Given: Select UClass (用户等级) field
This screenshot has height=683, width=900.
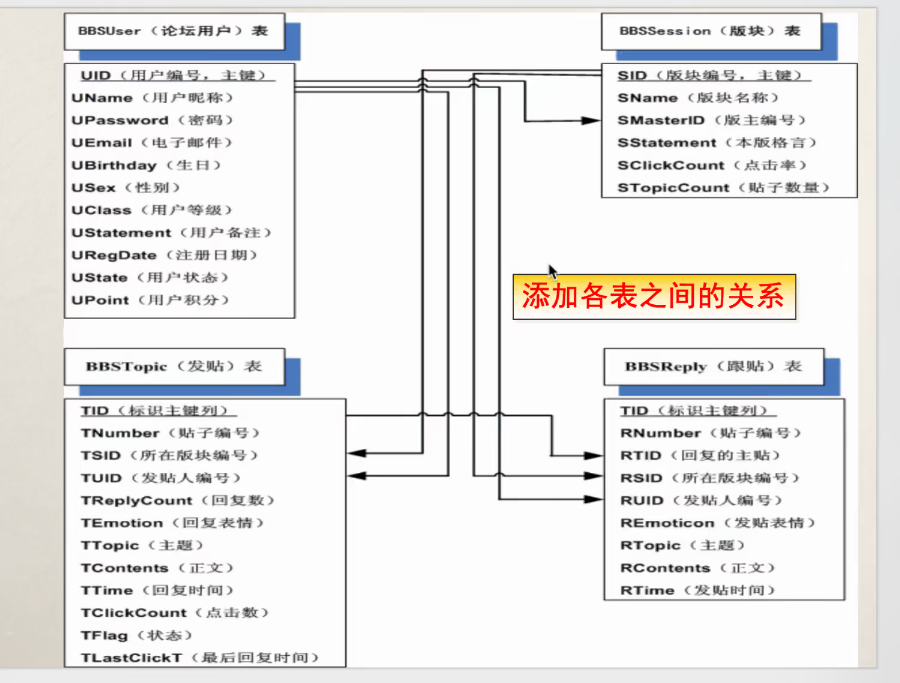Looking at the screenshot, I should (152, 210).
